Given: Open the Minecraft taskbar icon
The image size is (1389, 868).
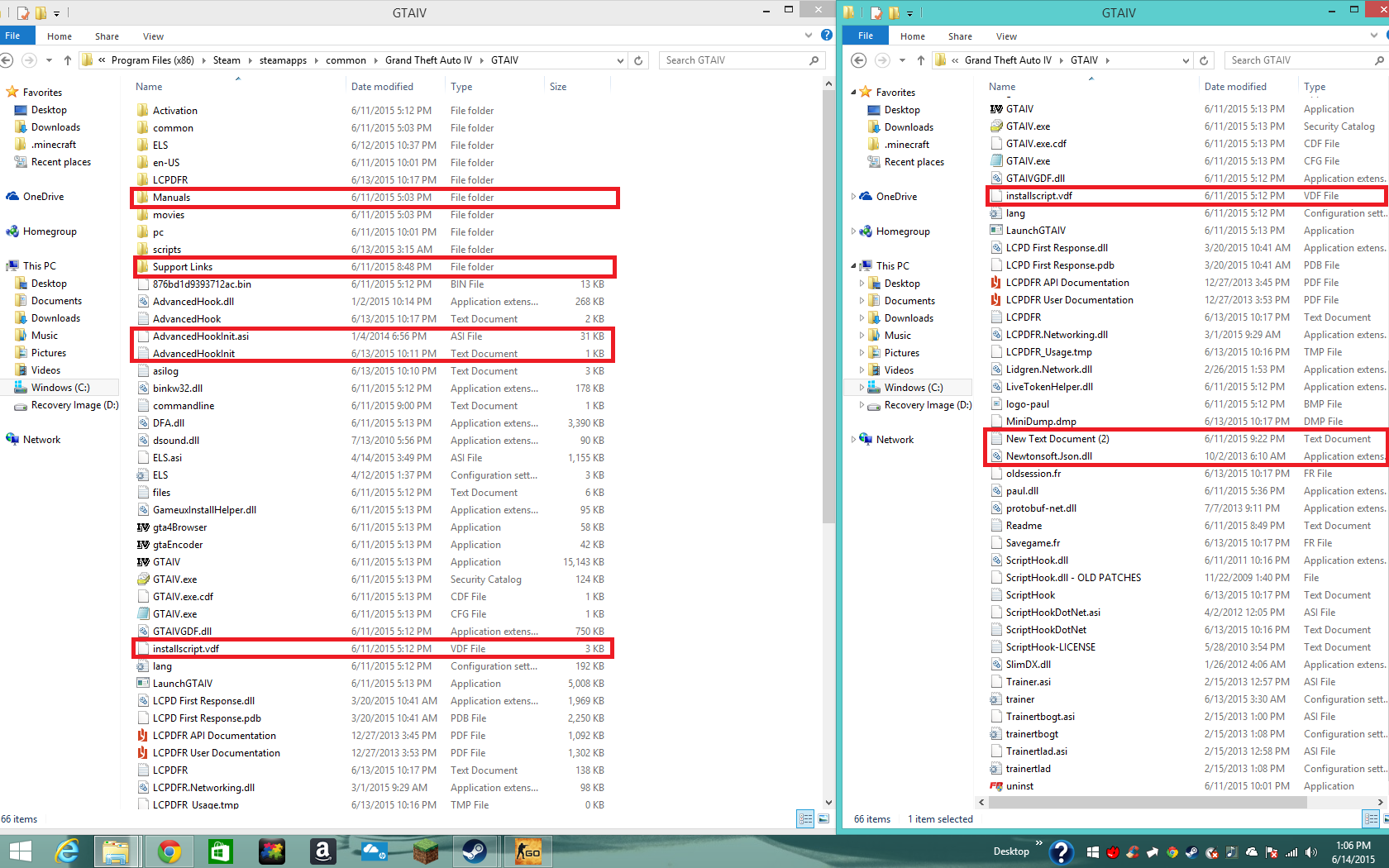Looking at the screenshot, I should click(x=425, y=851).
